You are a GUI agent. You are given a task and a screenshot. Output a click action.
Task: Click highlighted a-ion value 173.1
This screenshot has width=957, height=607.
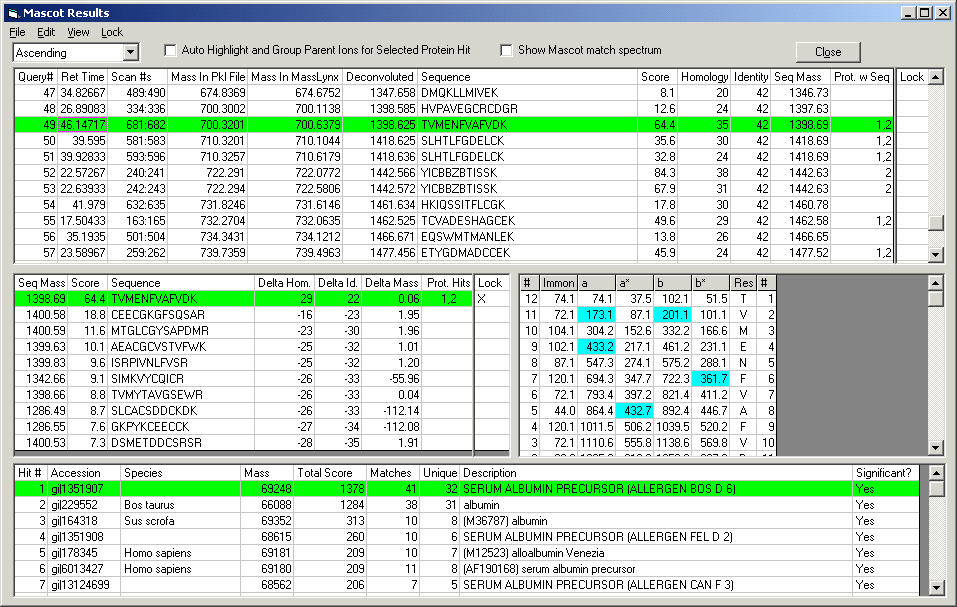598,315
